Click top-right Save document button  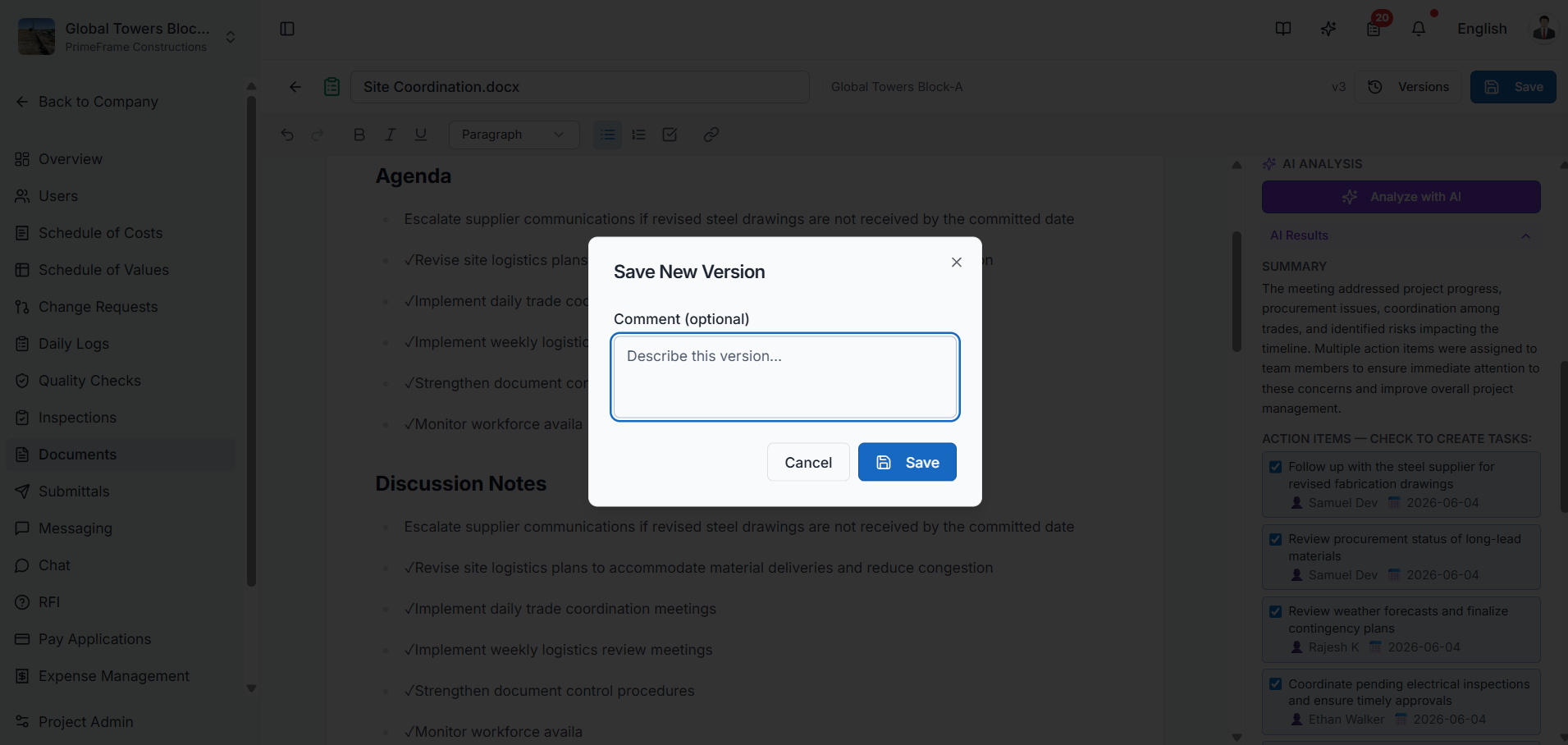tap(1513, 87)
